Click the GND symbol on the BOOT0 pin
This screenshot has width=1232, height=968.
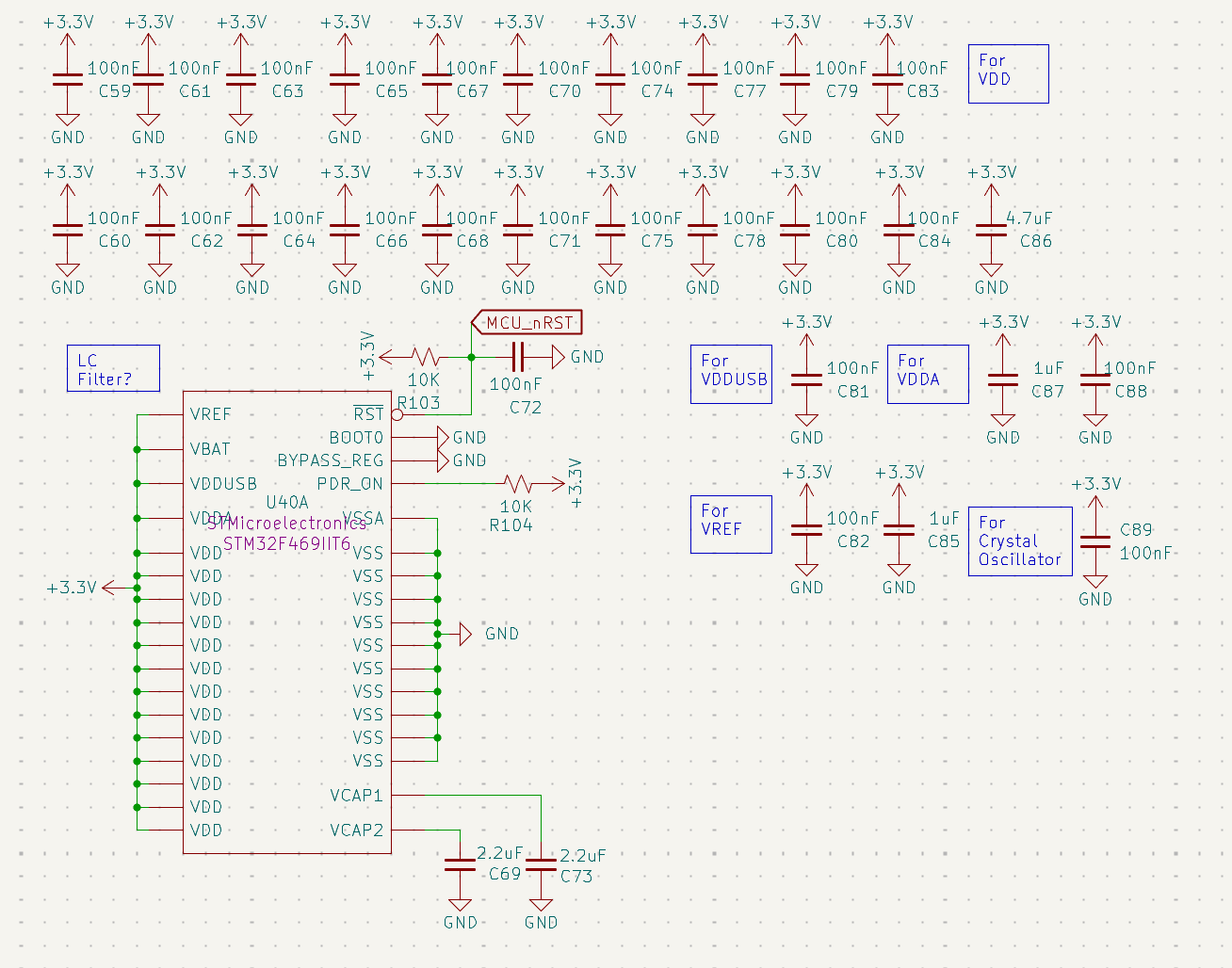click(462, 438)
